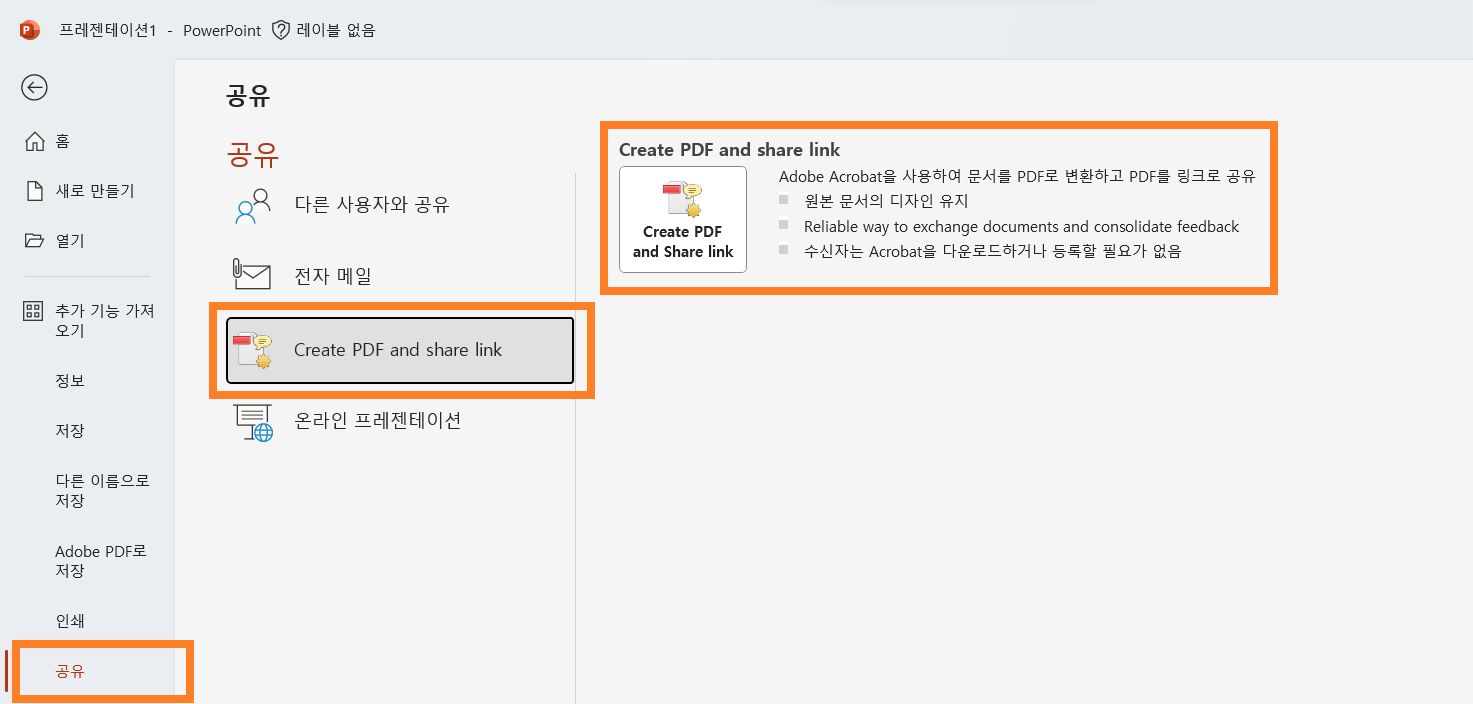Open the 레이블 없음 label badge
This screenshot has width=1473, height=704.
[323, 30]
